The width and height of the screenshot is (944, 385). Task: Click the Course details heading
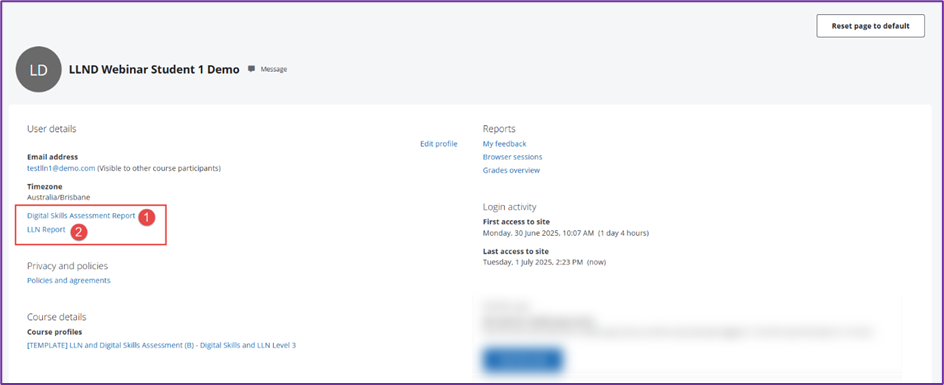pos(57,317)
